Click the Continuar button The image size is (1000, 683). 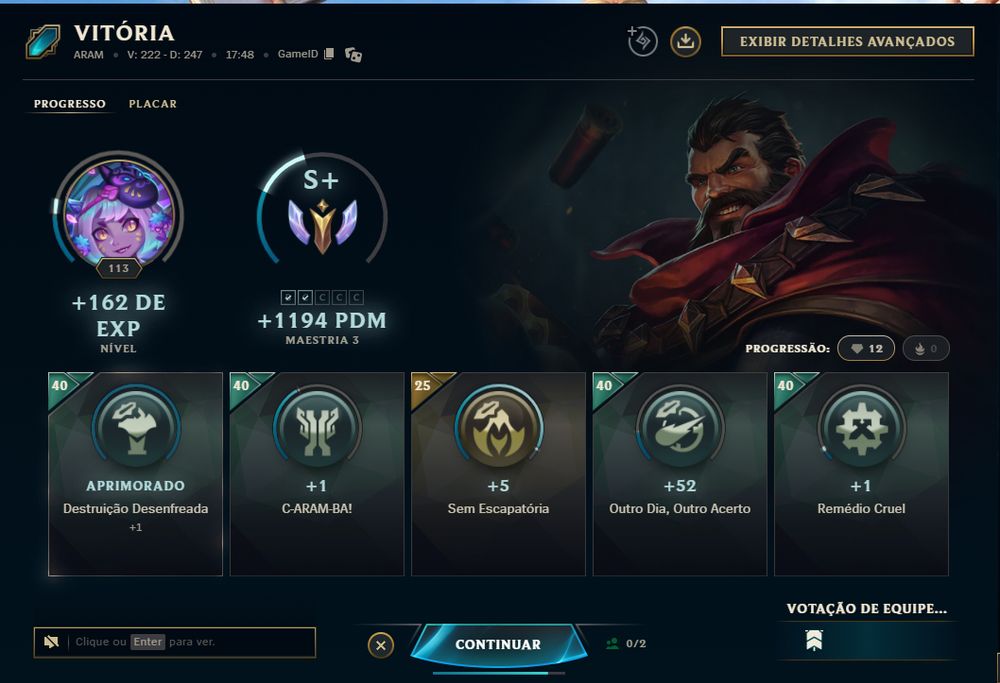click(498, 644)
